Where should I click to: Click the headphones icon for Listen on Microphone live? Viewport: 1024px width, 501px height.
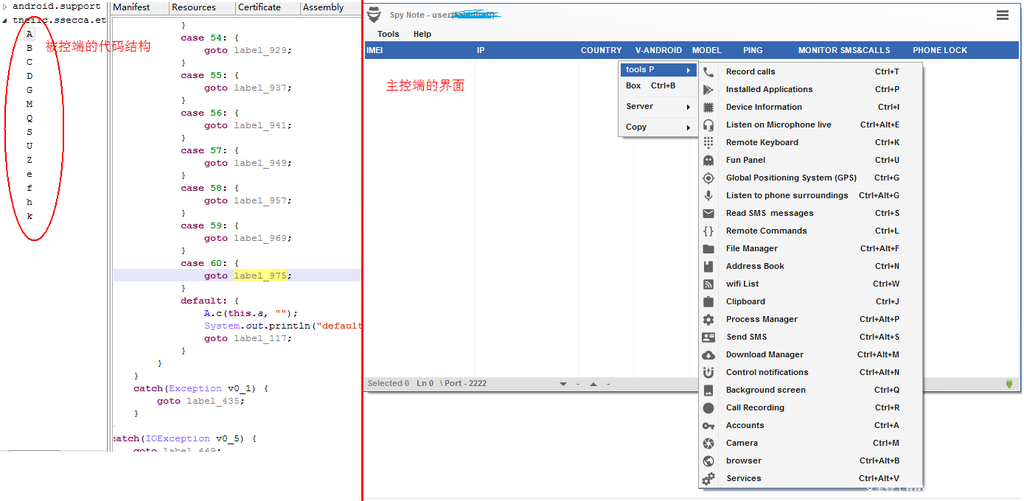coord(708,125)
